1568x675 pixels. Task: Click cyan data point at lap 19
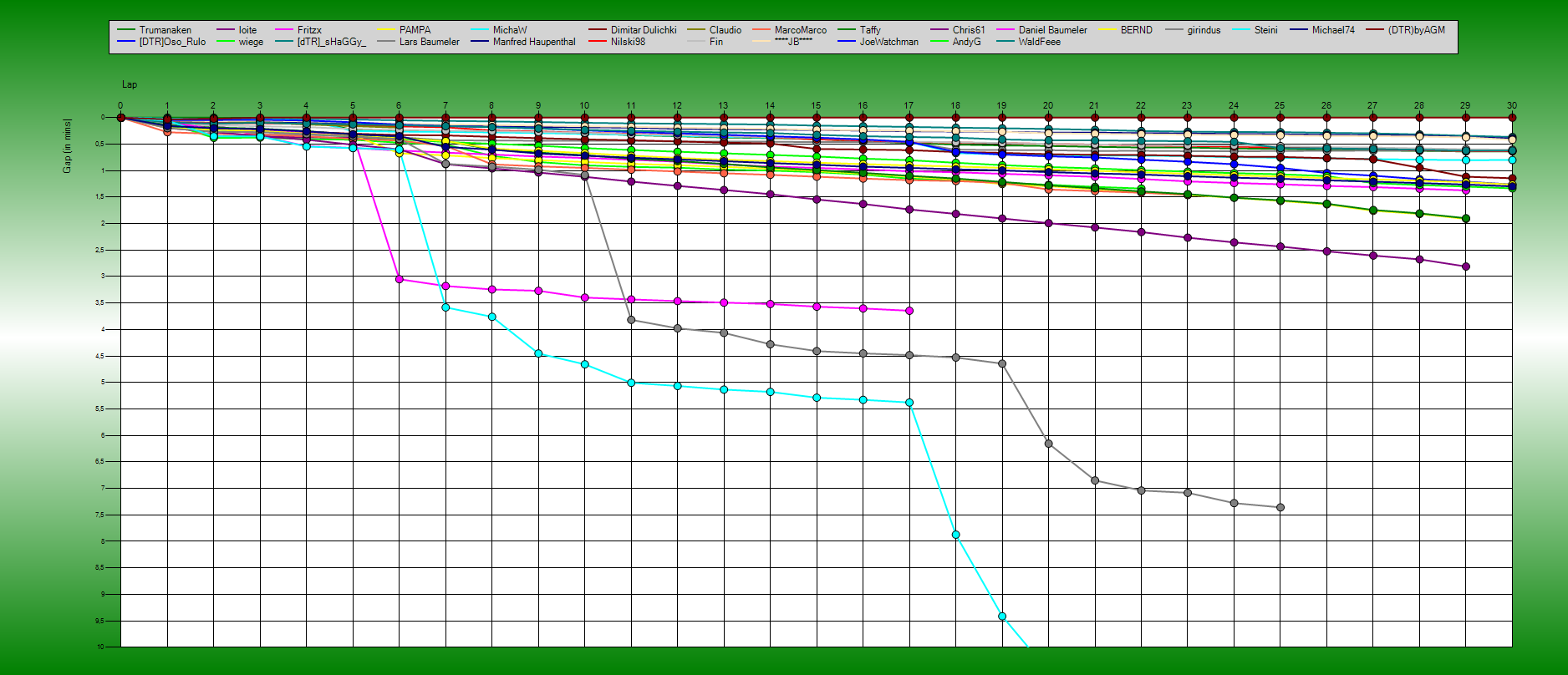click(1002, 617)
